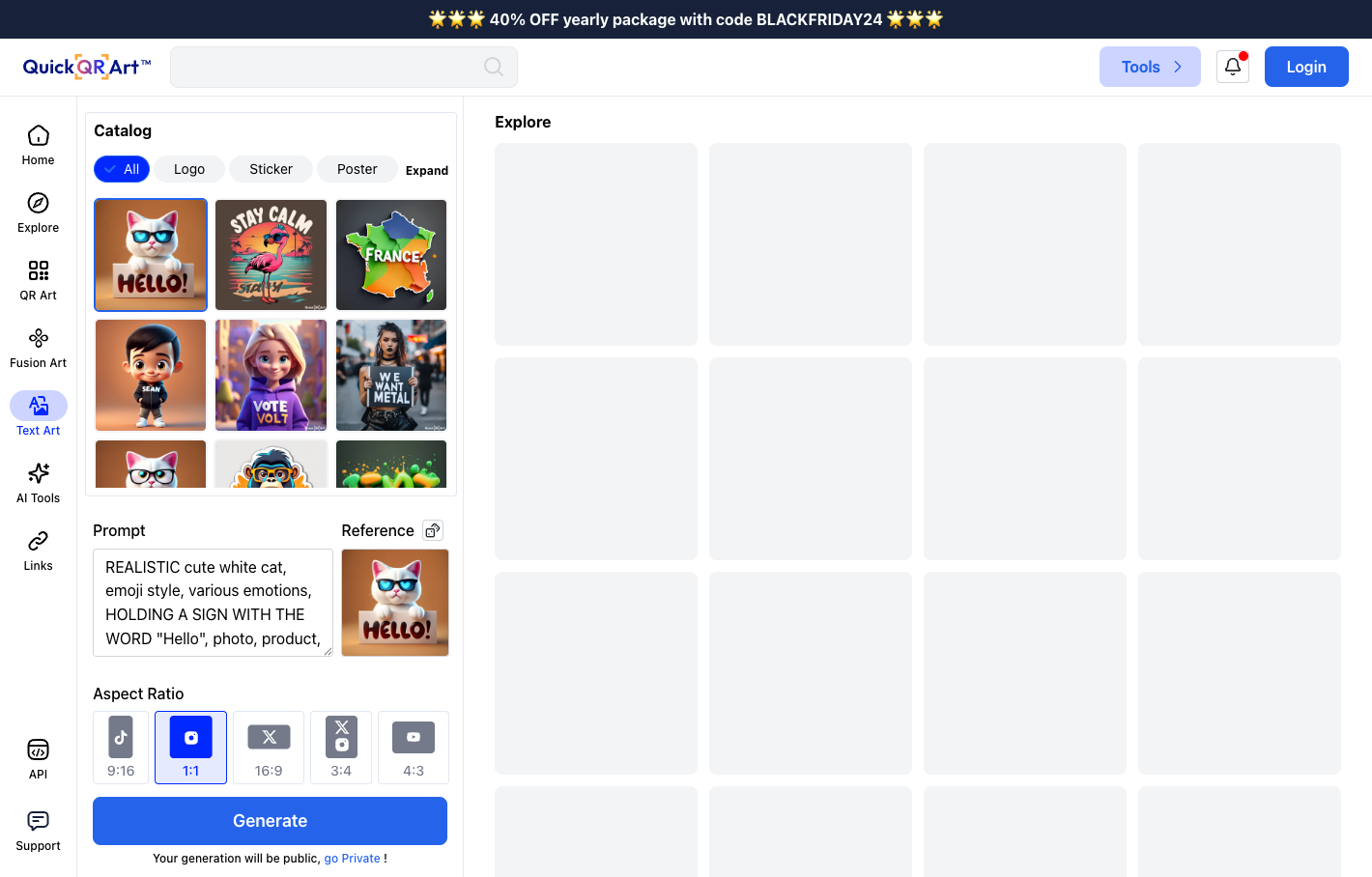Viewport: 1372px width, 877px height.
Task: Click the reference image upload icon
Action: point(433,530)
